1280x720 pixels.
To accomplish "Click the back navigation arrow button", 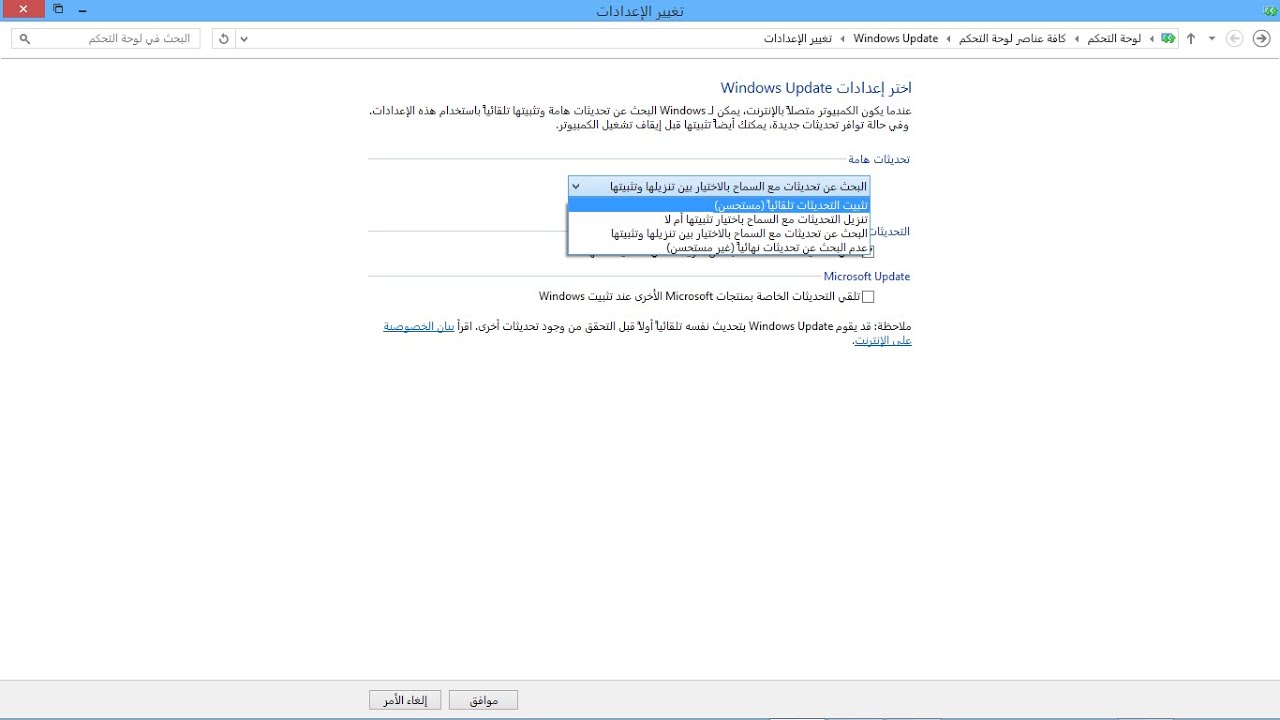I will coord(1262,38).
